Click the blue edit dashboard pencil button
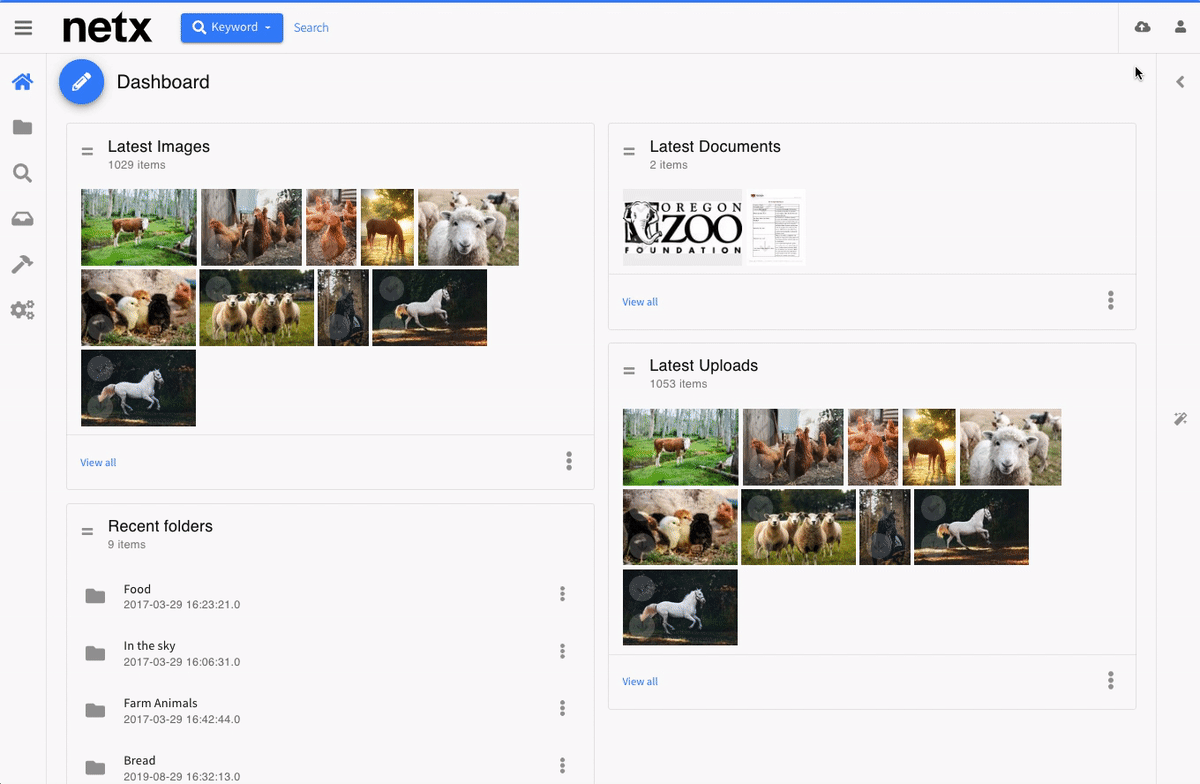Screen dimensions: 1200x784 (82, 82)
